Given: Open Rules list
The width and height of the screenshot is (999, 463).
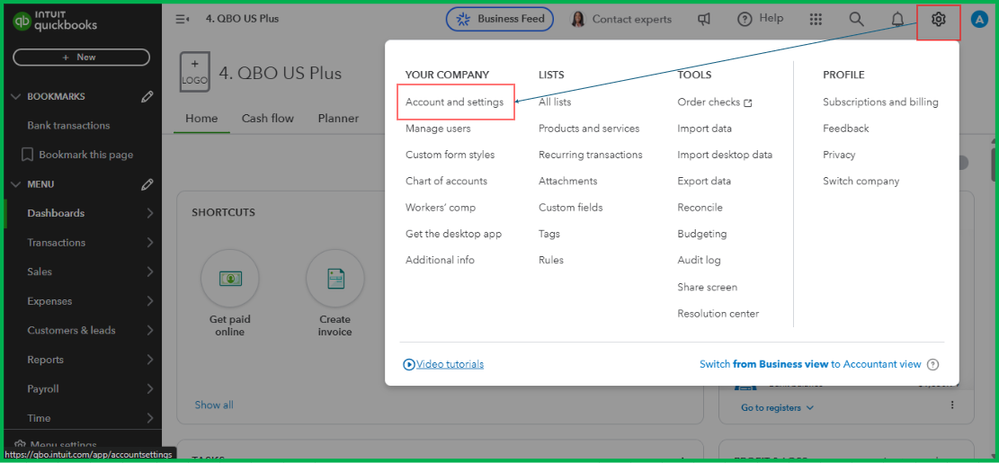Looking at the screenshot, I should coord(550,260).
